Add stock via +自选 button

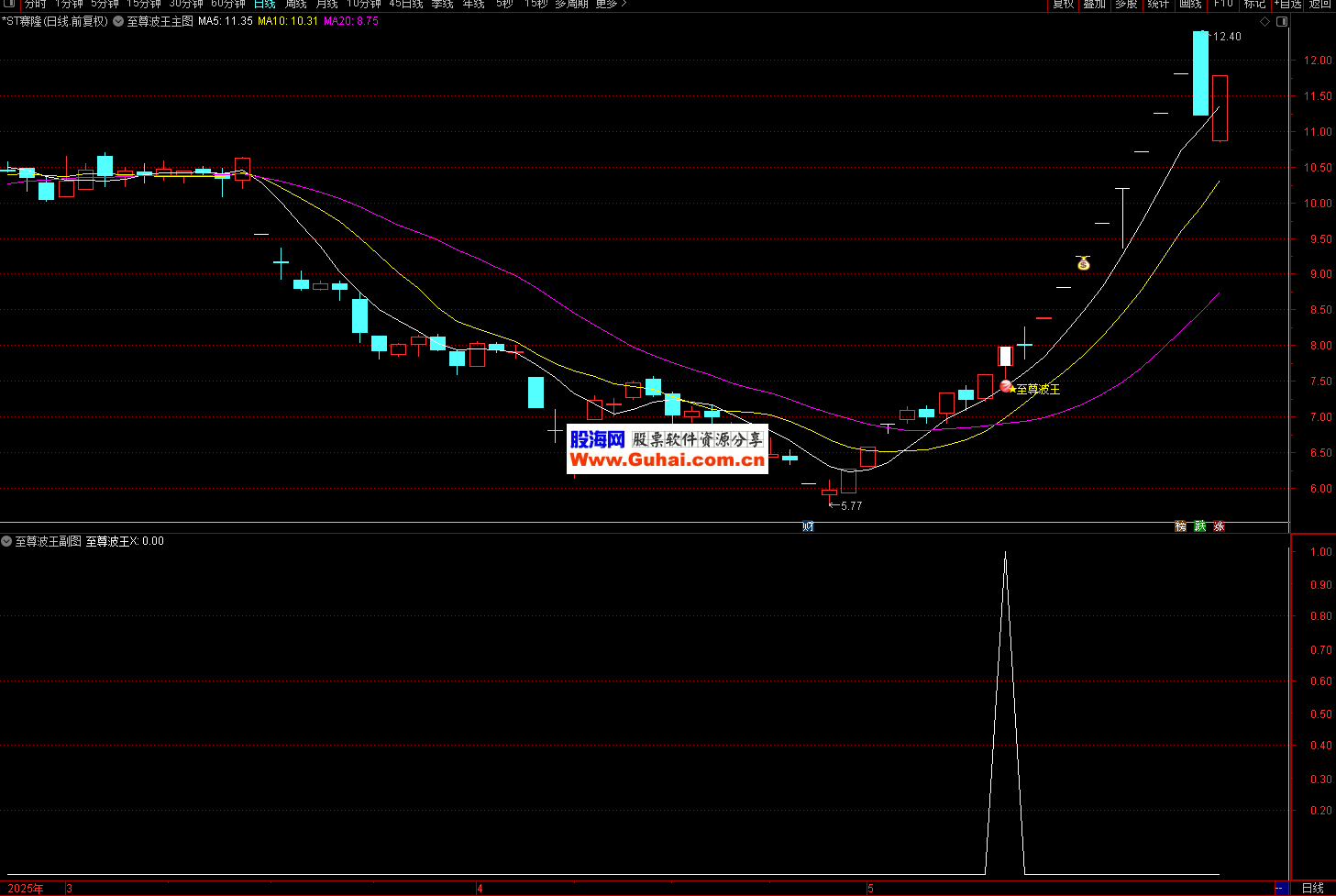(1287, 5)
